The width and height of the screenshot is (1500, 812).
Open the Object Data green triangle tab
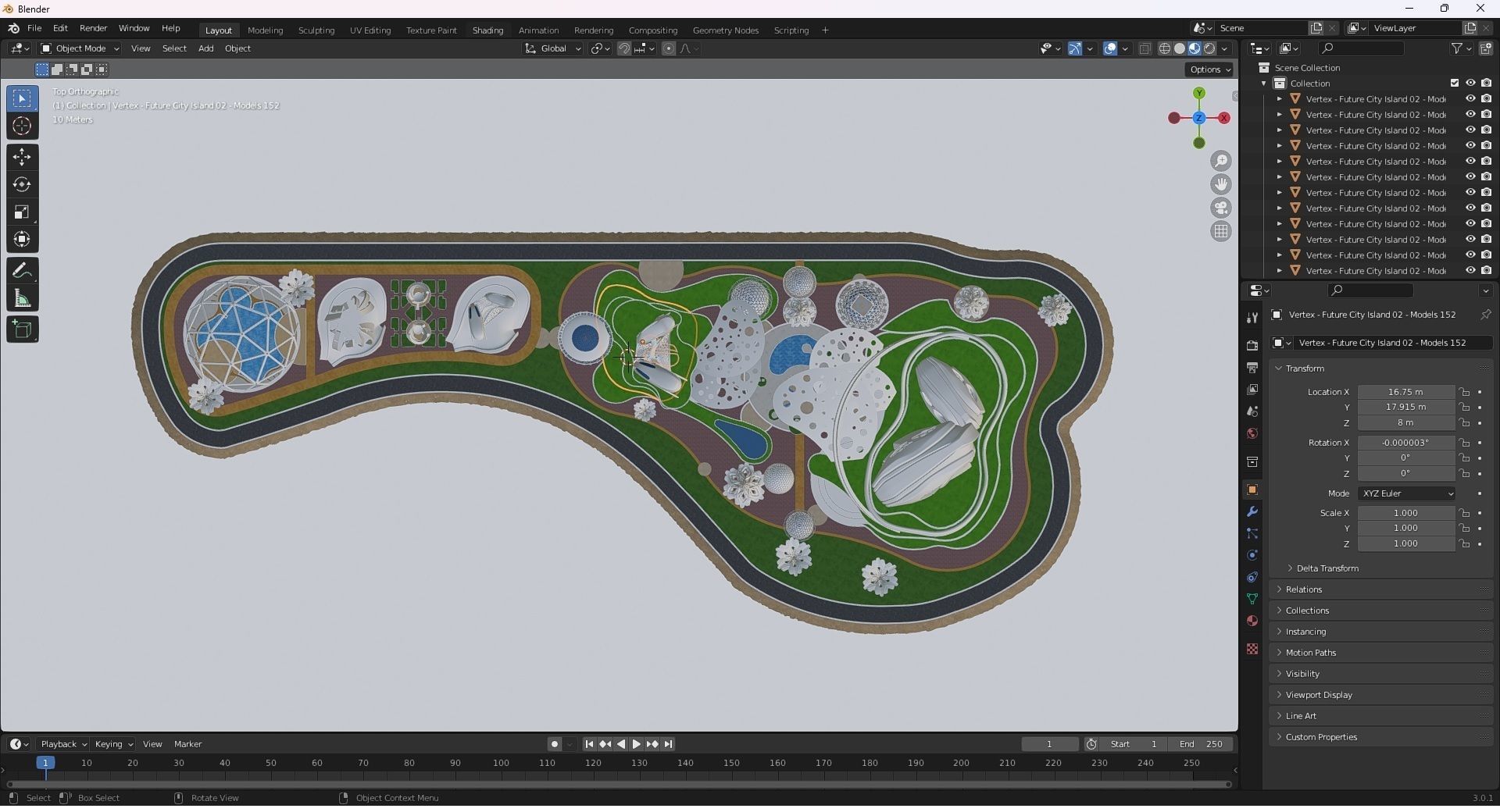coord(1252,600)
